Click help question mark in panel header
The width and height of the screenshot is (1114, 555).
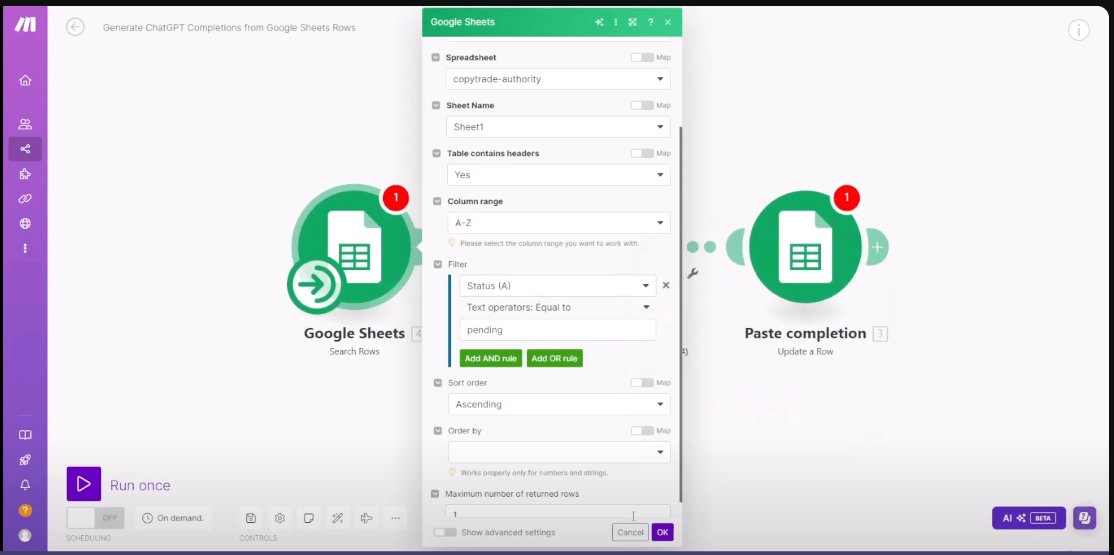(651, 22)
